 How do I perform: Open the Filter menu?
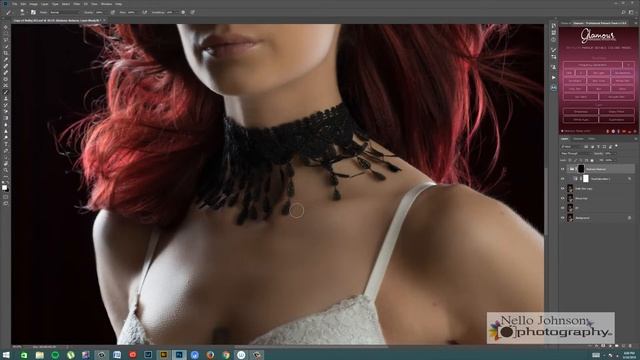(76, 4)
